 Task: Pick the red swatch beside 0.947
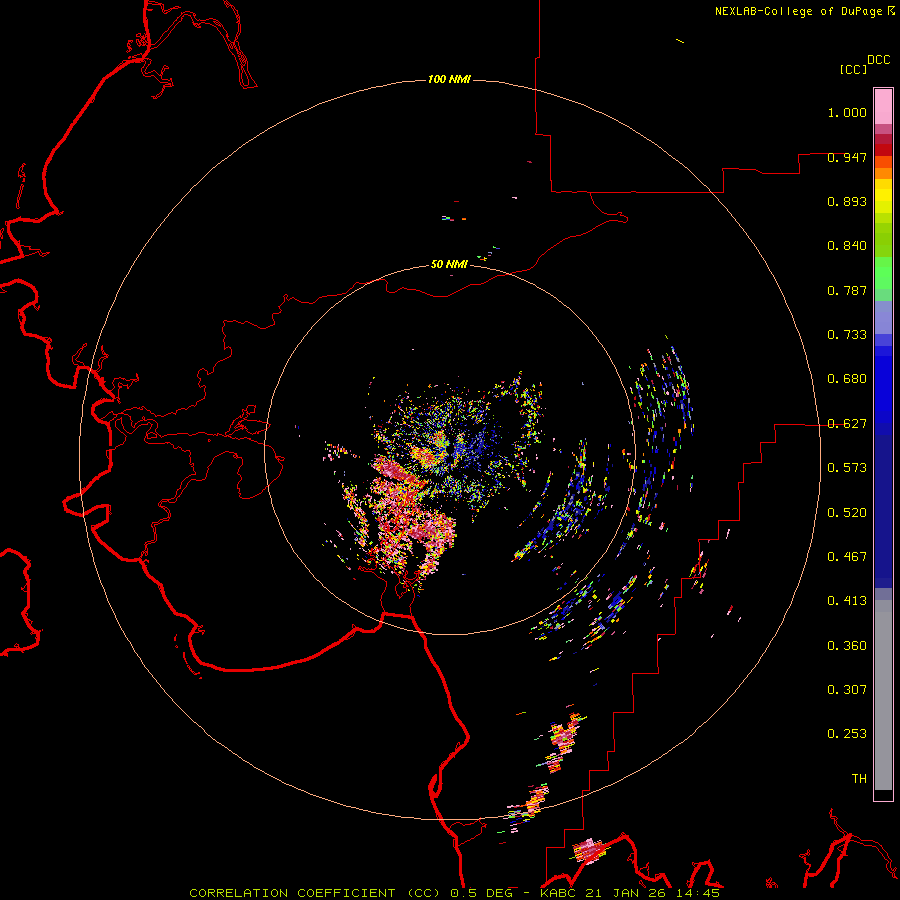(x=883, y=150)
